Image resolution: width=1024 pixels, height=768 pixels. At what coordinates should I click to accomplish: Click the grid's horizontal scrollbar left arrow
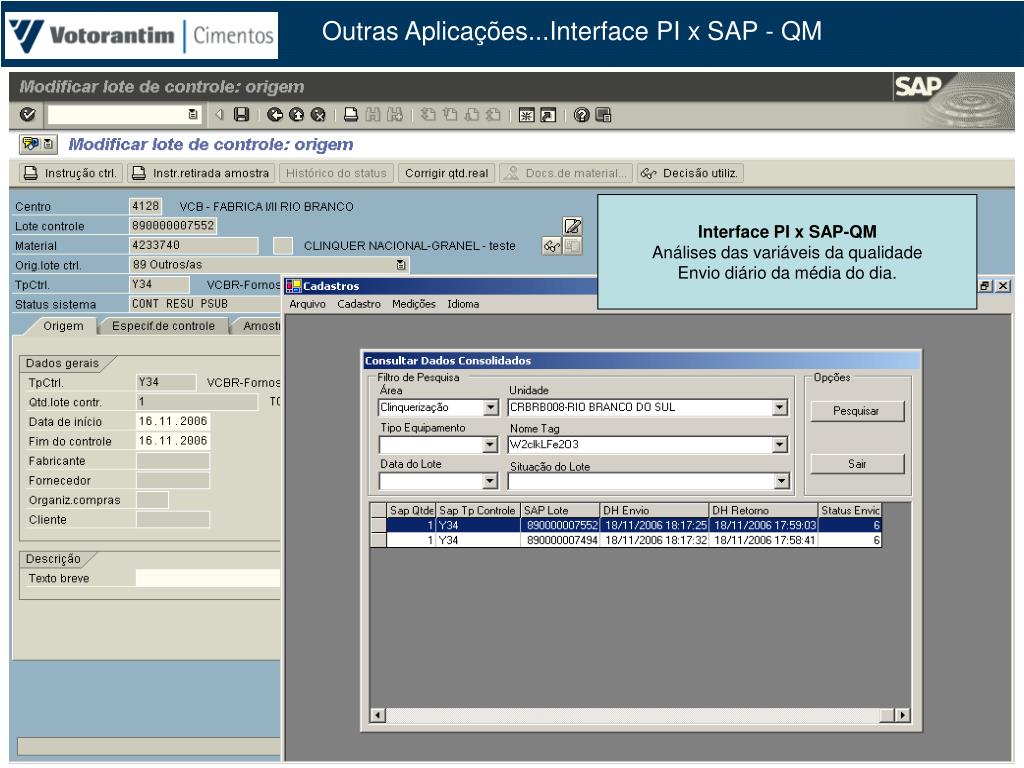click(x=377, y=715)
